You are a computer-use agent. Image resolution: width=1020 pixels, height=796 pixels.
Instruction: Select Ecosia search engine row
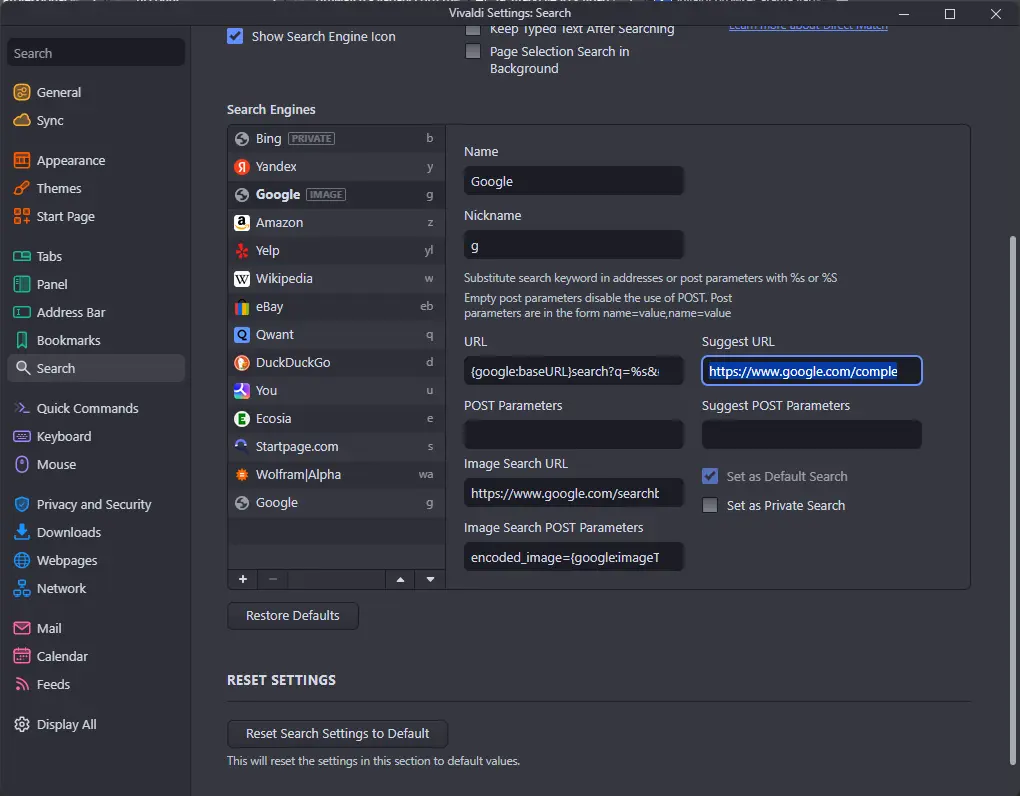click(x=336, y=418)
